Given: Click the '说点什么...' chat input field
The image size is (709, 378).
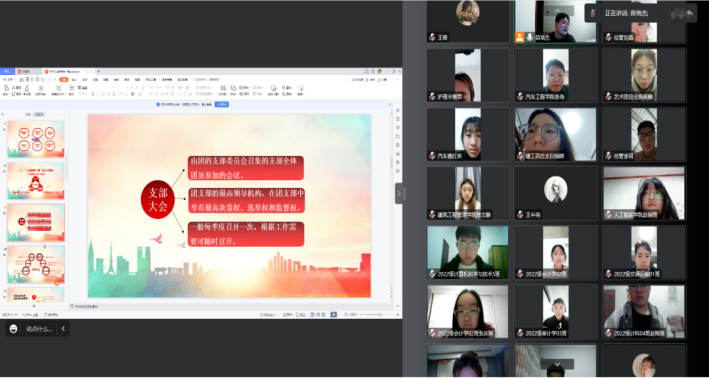Looking at the screenshot, I should (x=38, y=329).
